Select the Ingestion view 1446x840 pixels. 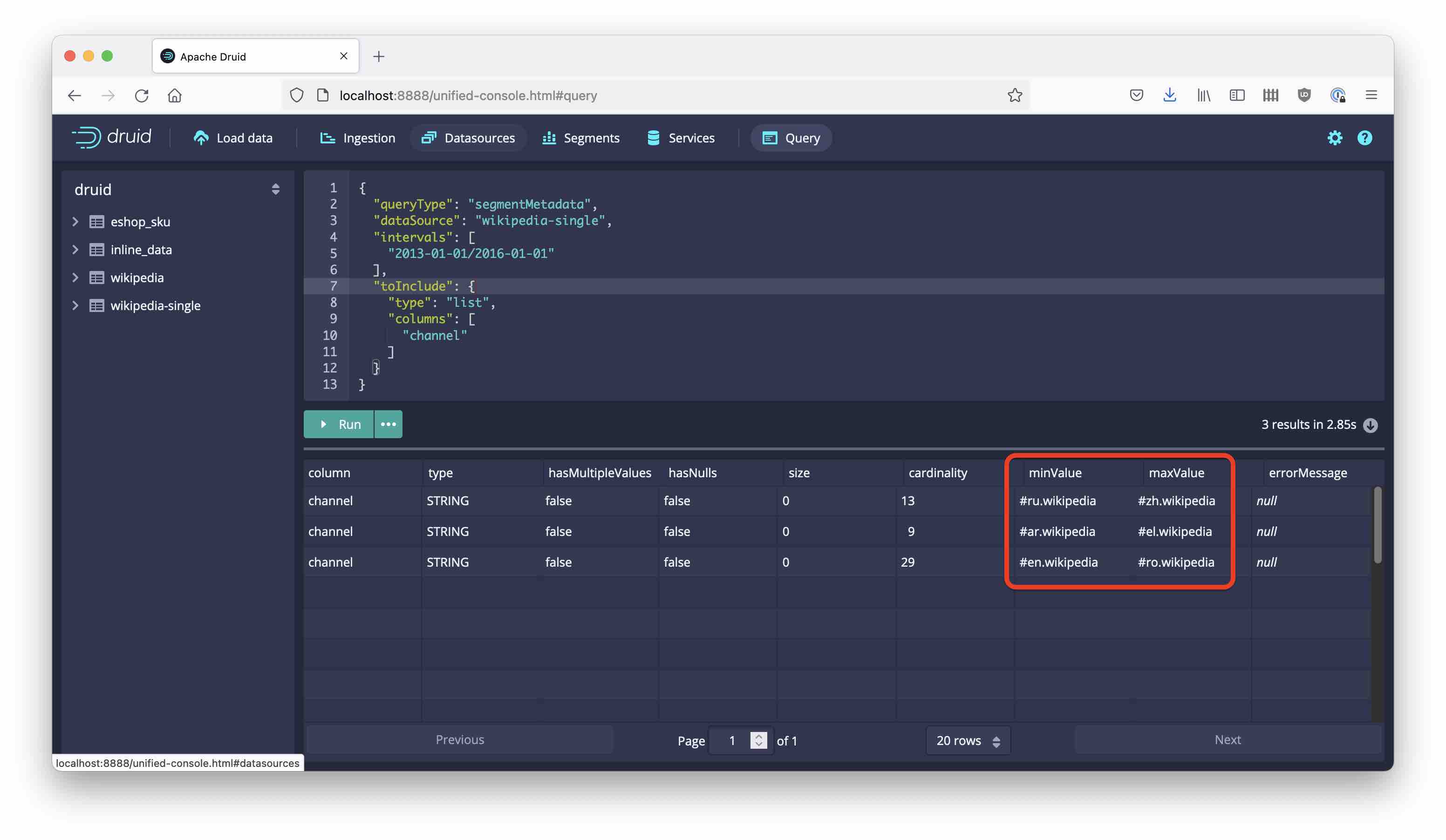click(x=357, y=138)
